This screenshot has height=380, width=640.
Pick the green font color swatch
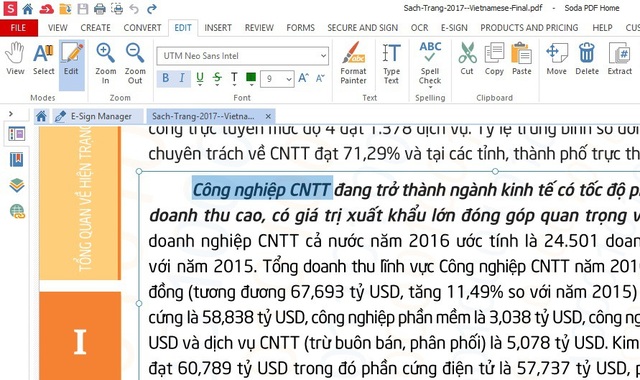click(x=251, y=78)
